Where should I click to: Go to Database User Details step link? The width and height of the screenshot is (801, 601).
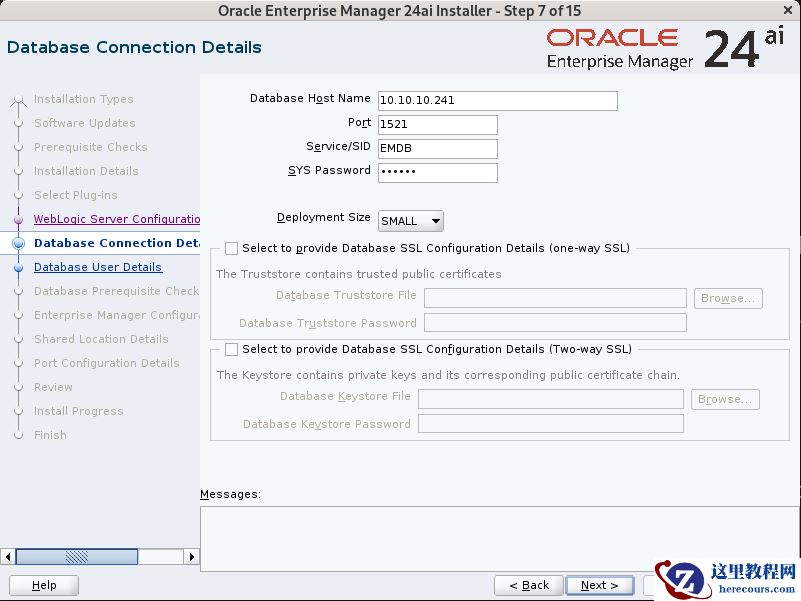(x=98, y=267)
